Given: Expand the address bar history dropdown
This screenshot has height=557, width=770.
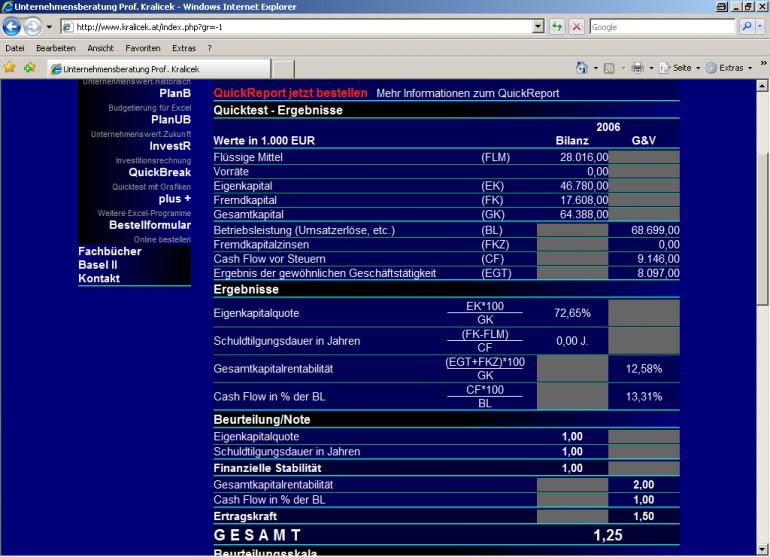Looking at the screenshot, I should click(540, 27).
